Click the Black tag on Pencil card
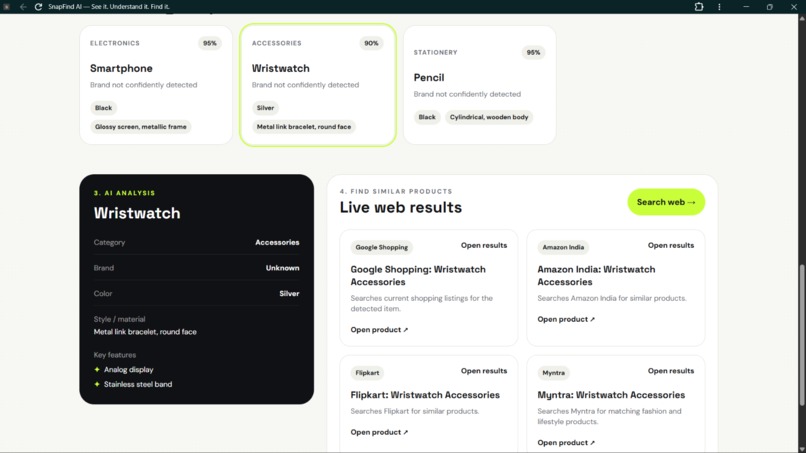 coord(427,117)
